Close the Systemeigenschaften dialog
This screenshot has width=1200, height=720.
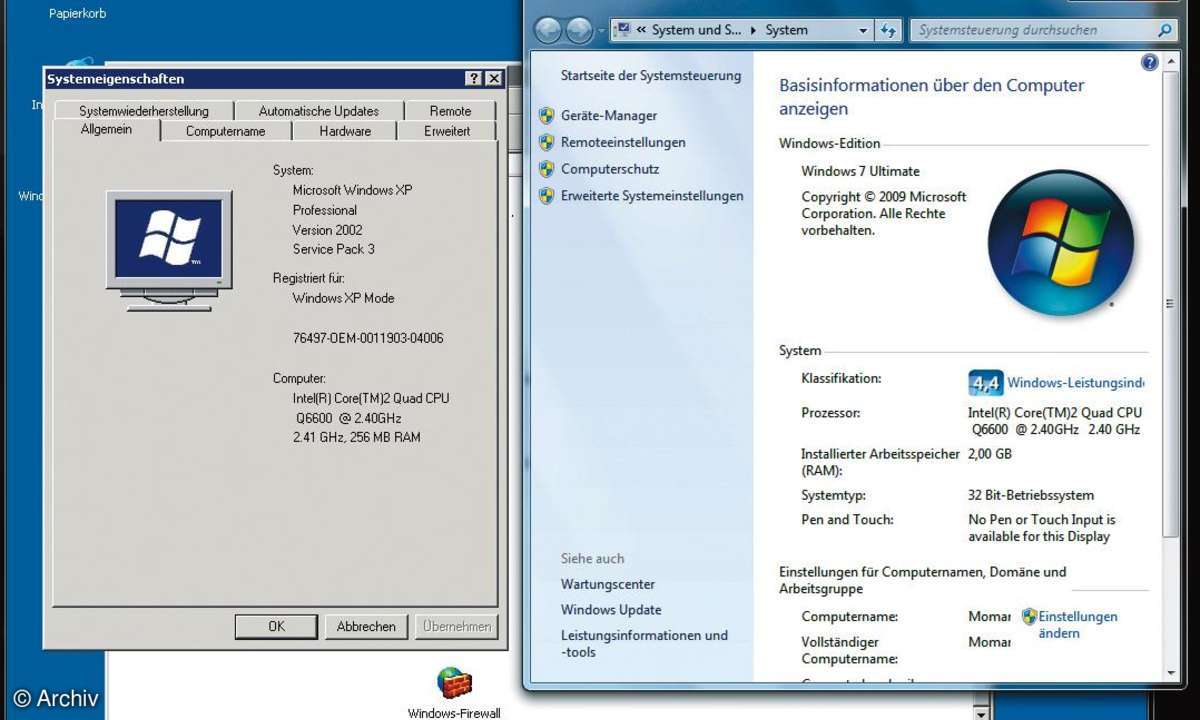pyautogui.click(x=494, y=79)
